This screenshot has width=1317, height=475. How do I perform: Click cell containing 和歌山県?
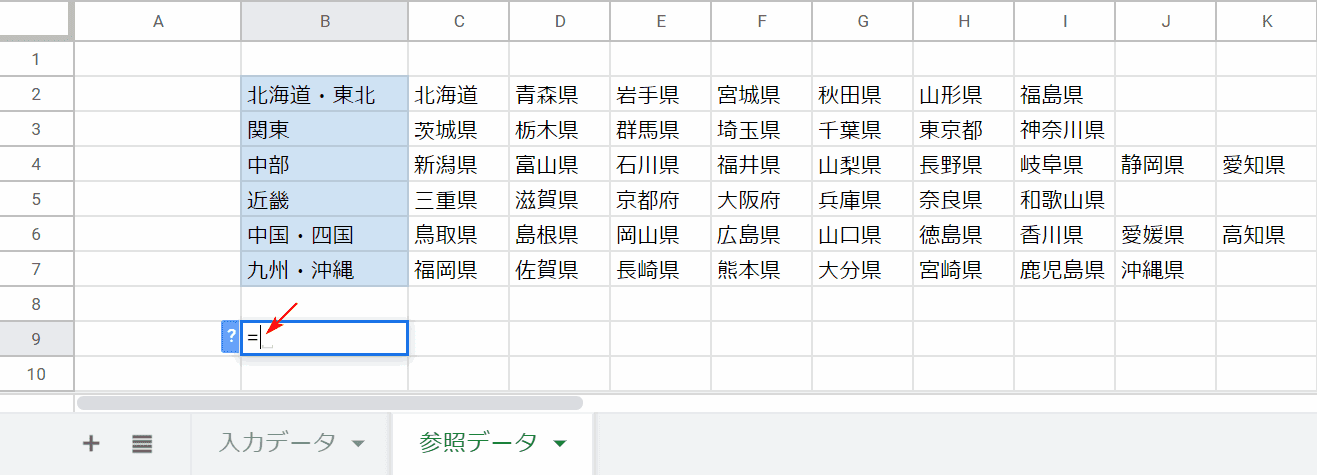pos(1064,200)
